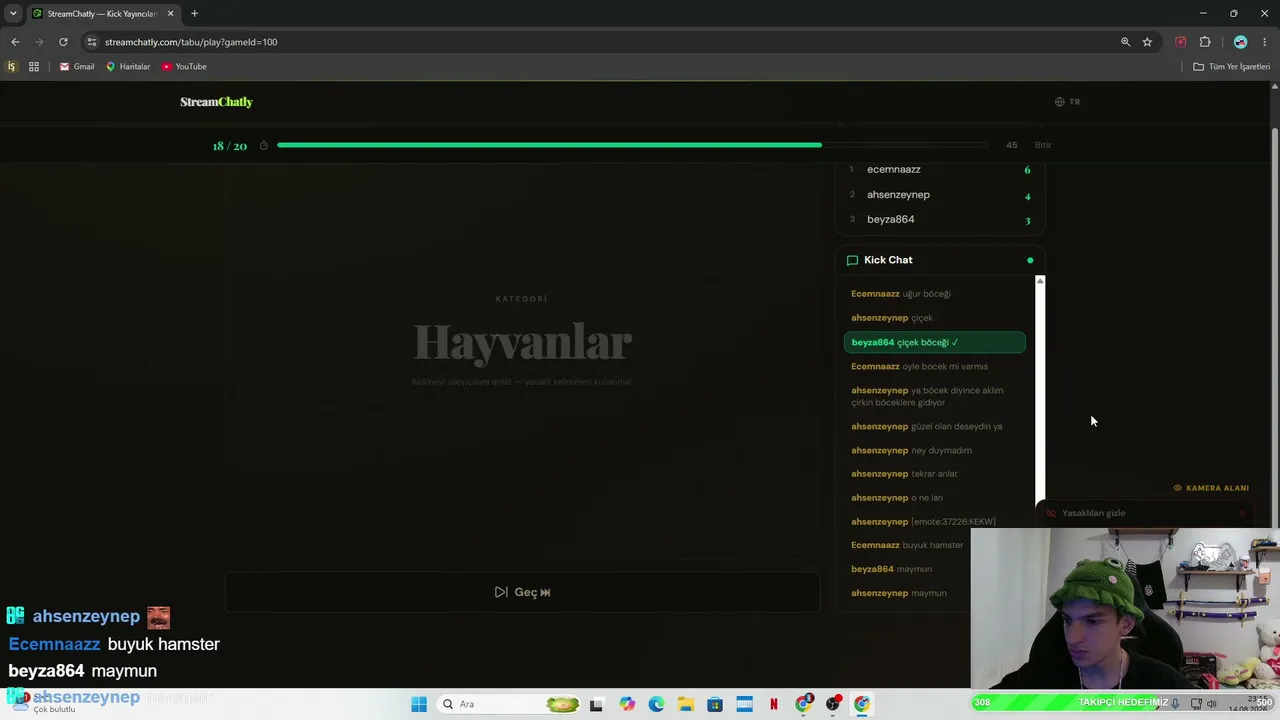Click beyza864 maymun chat message

(x=891, y=569)
